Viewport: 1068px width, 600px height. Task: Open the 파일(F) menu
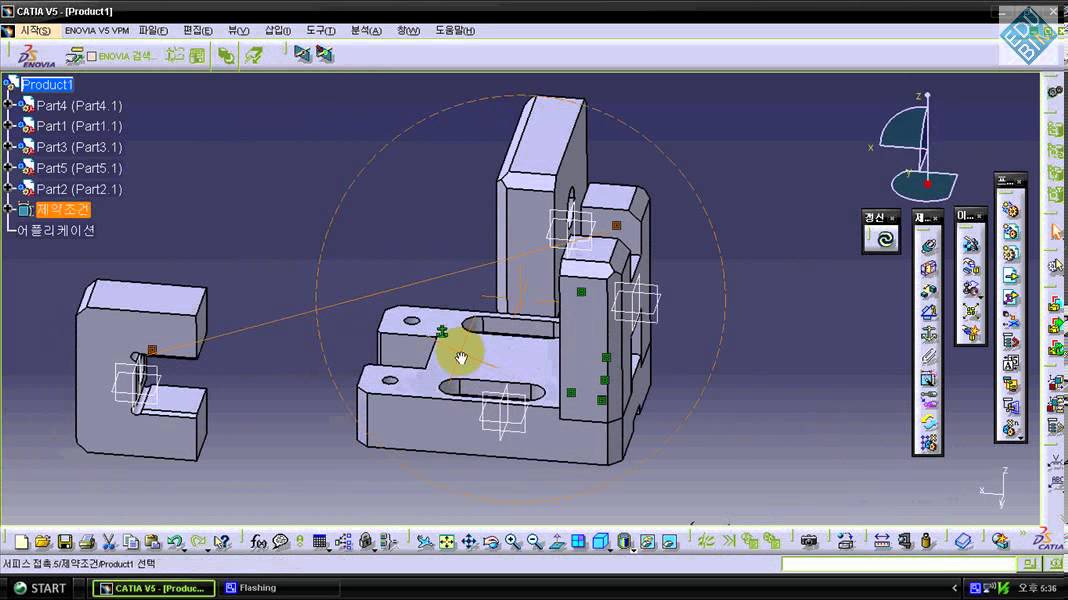click(x=153, y=31)
